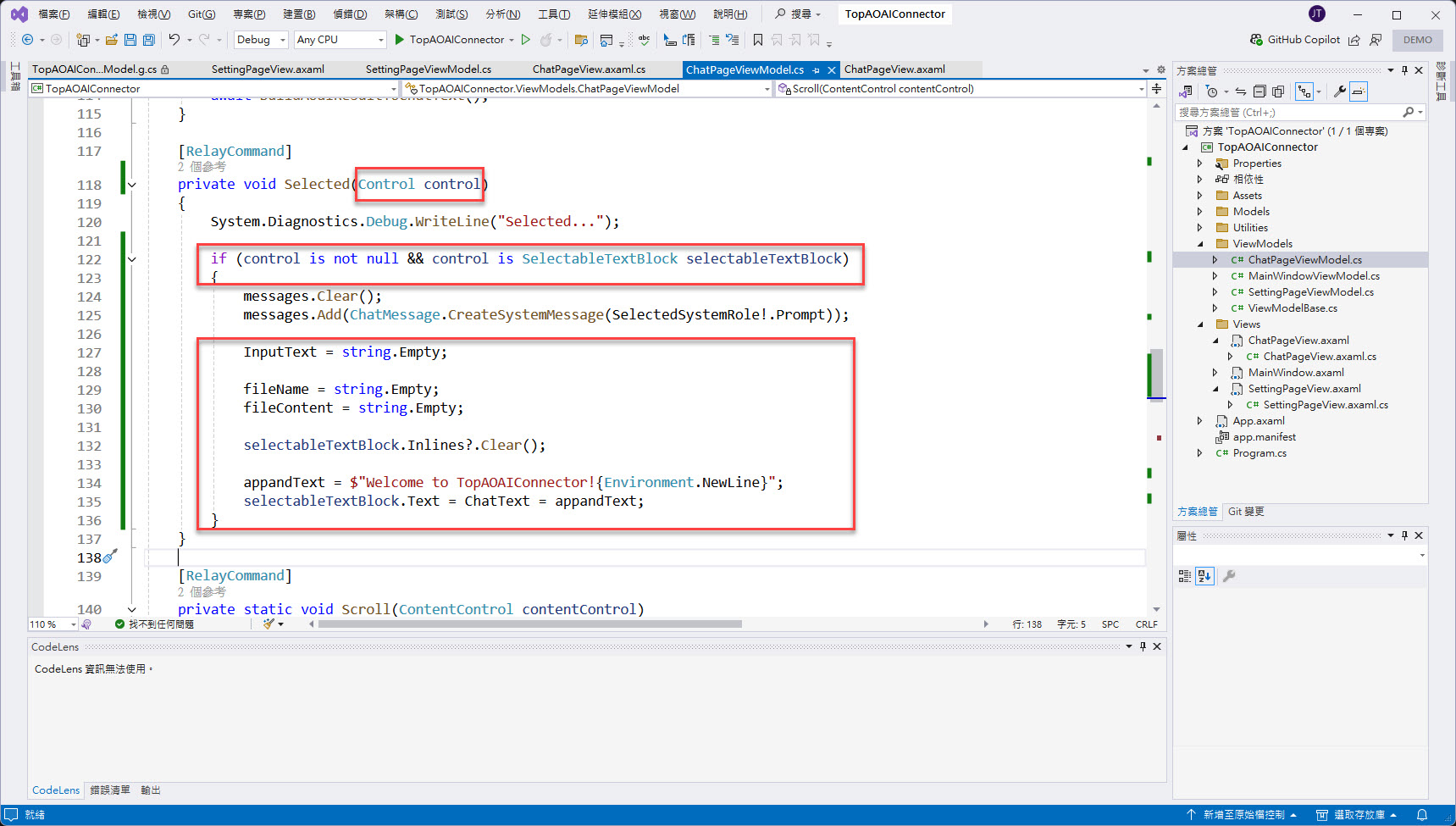Screen dimensions: 1456x826
Task: Click the 錯誤清單 error list tab
Action: 110,790
